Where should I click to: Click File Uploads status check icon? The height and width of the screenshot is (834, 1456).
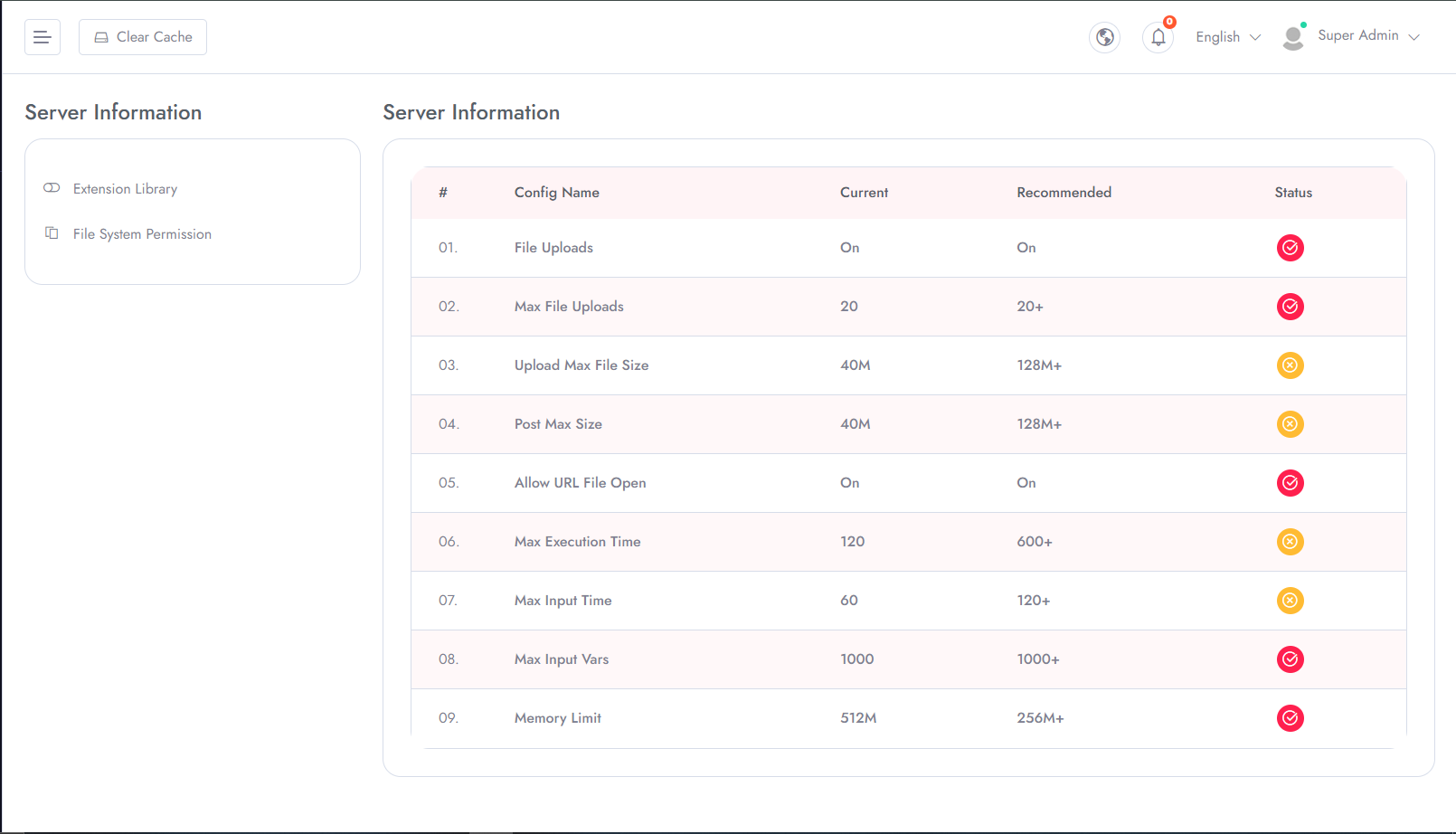(1290, 248)
